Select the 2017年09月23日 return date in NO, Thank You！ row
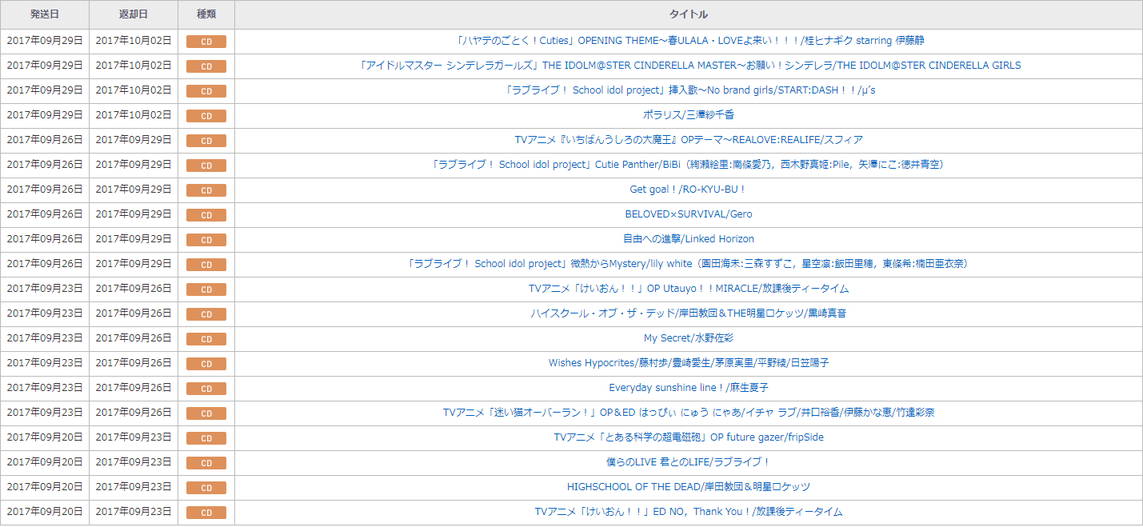Image resolution: width=1143 pixels, height=527 pixels. point(133,512)
